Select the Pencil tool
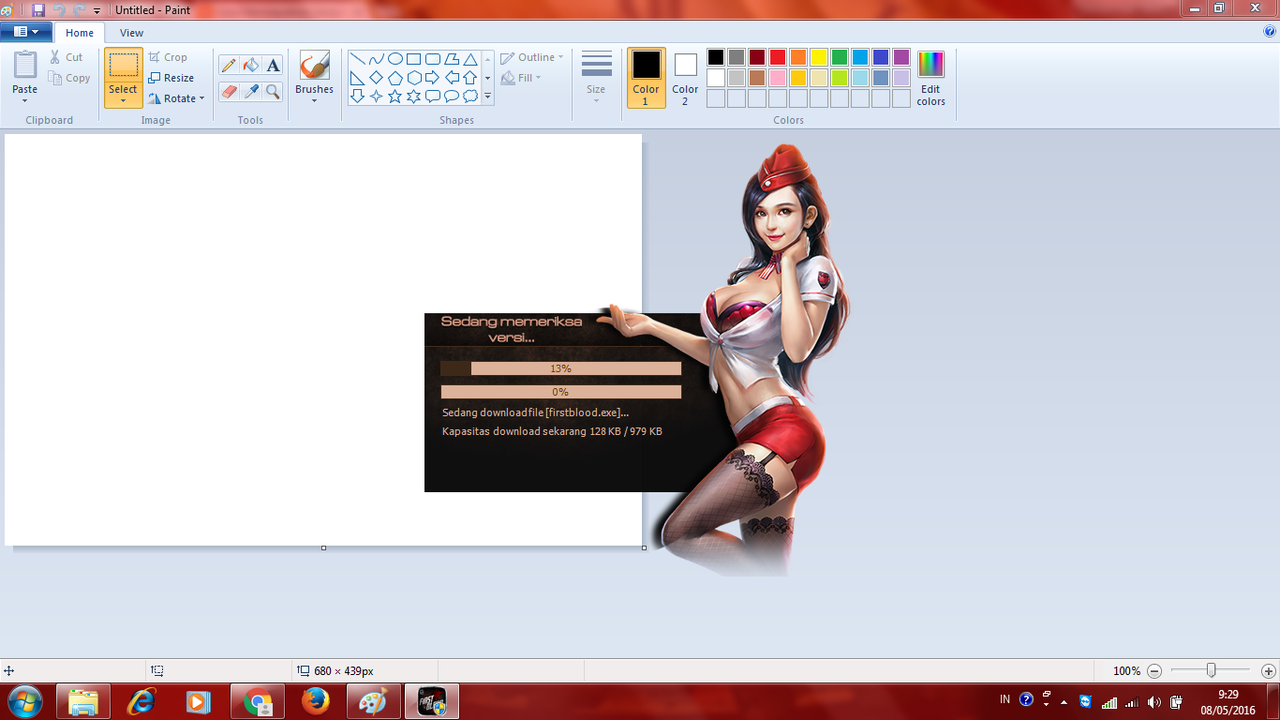 coord(229,65)
